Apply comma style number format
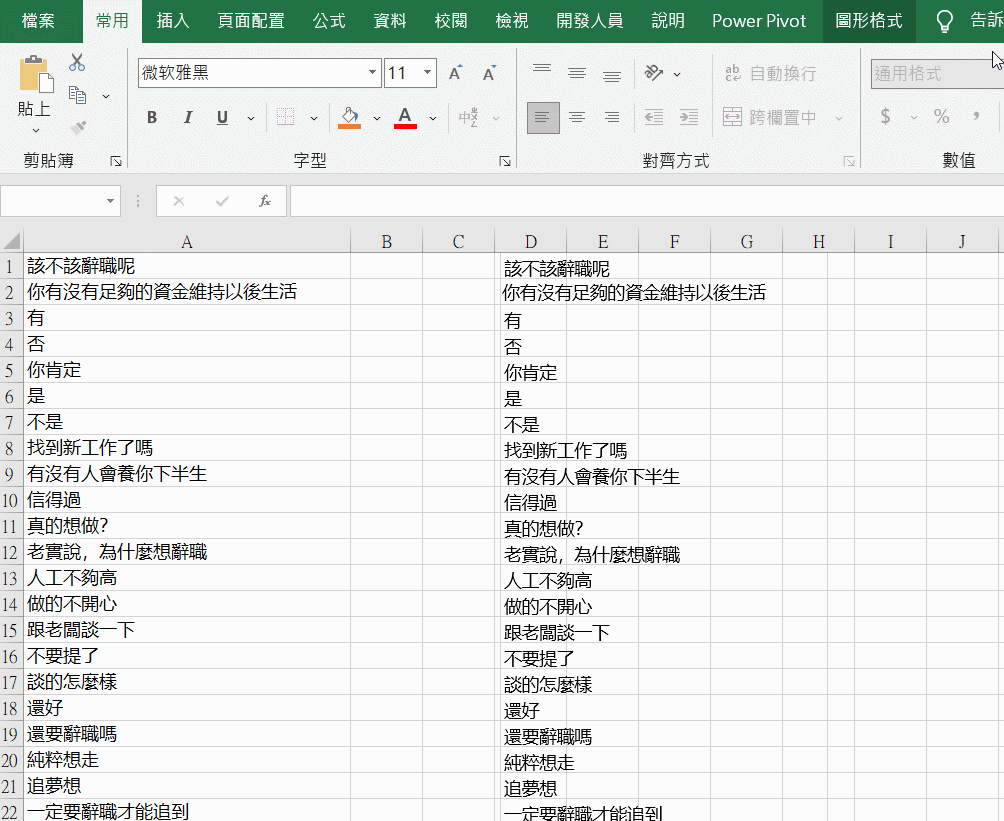Image resolution: width=1004 pixels, height=821 pixels. pyautogui.click(x=976, y=116)
